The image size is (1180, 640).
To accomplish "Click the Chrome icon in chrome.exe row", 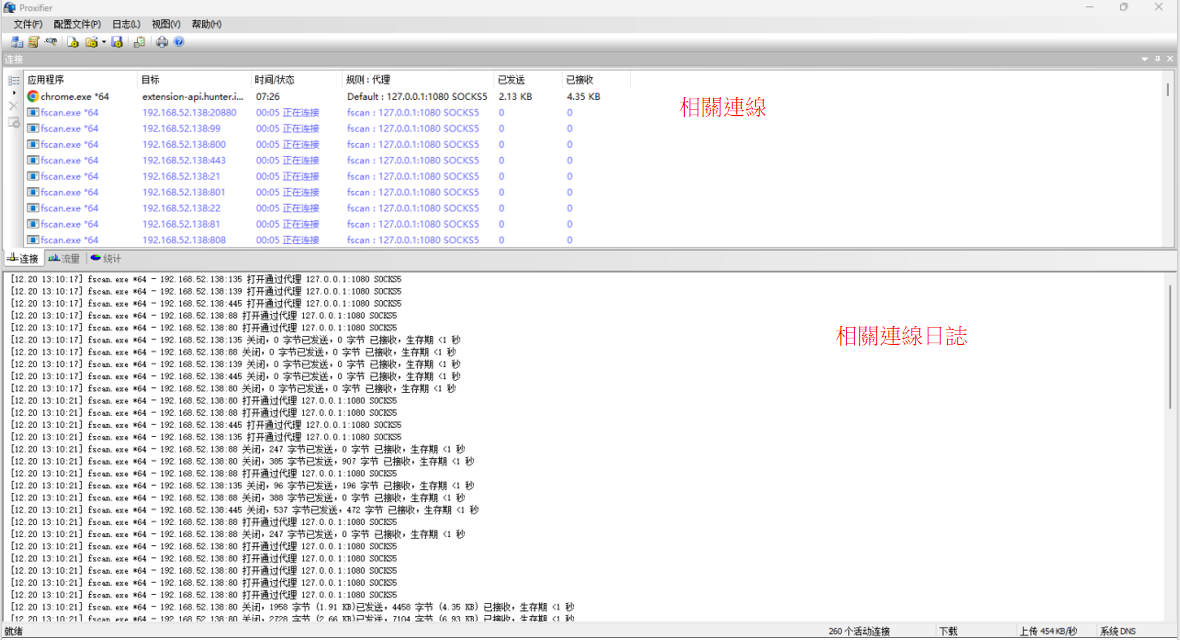I will click(32, 96).
